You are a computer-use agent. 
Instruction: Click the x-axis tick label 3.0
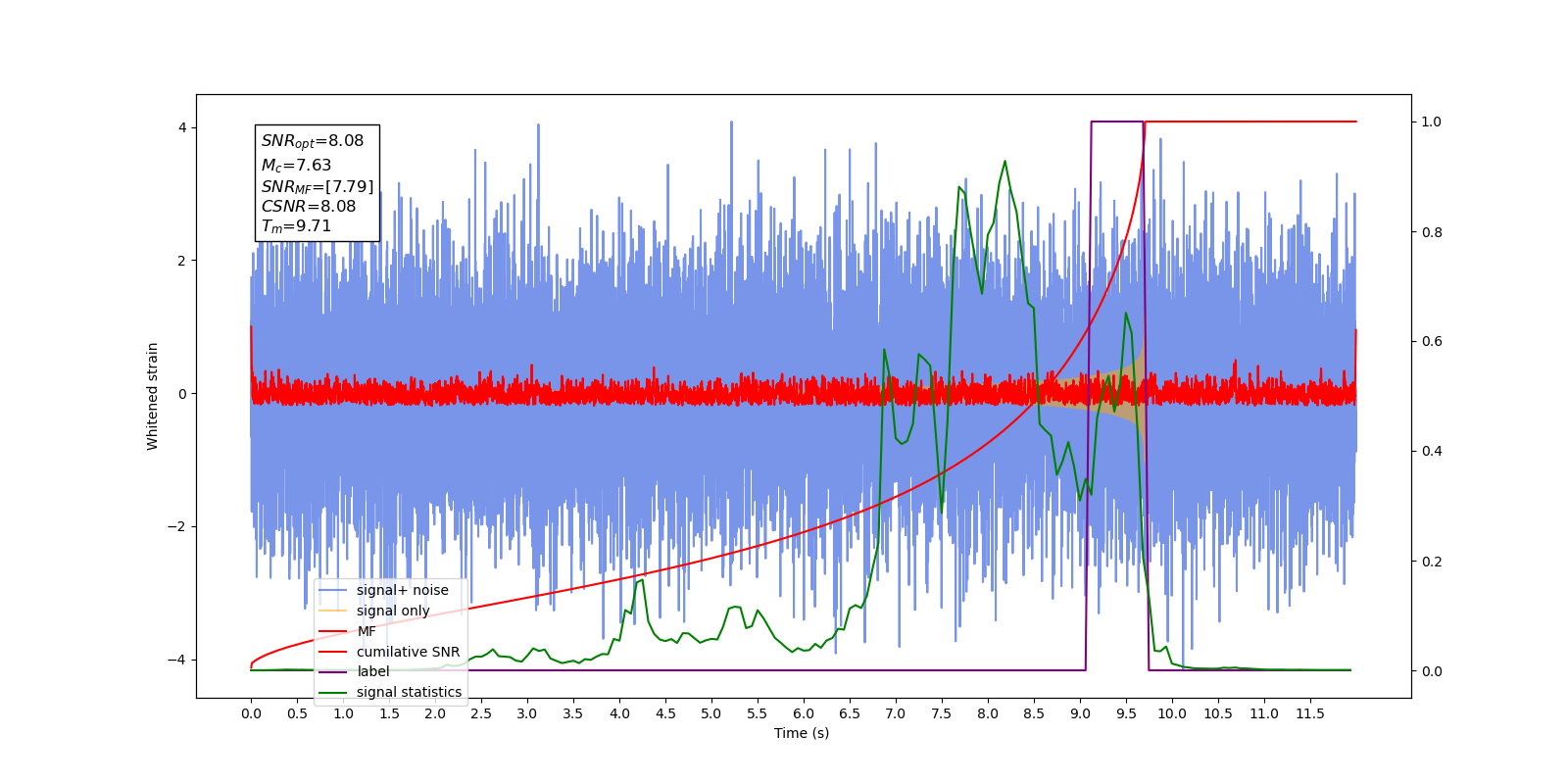click(x=527, y=713)
